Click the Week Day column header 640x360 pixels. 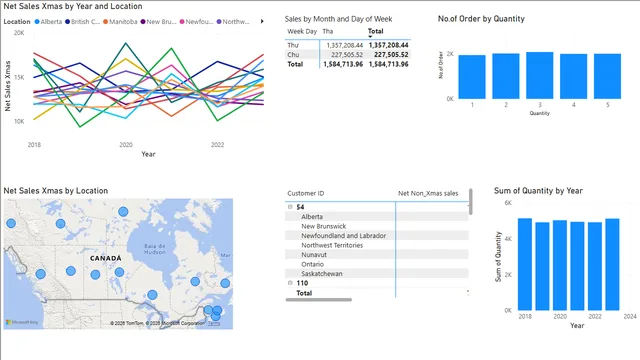click(x=302, y=31)
